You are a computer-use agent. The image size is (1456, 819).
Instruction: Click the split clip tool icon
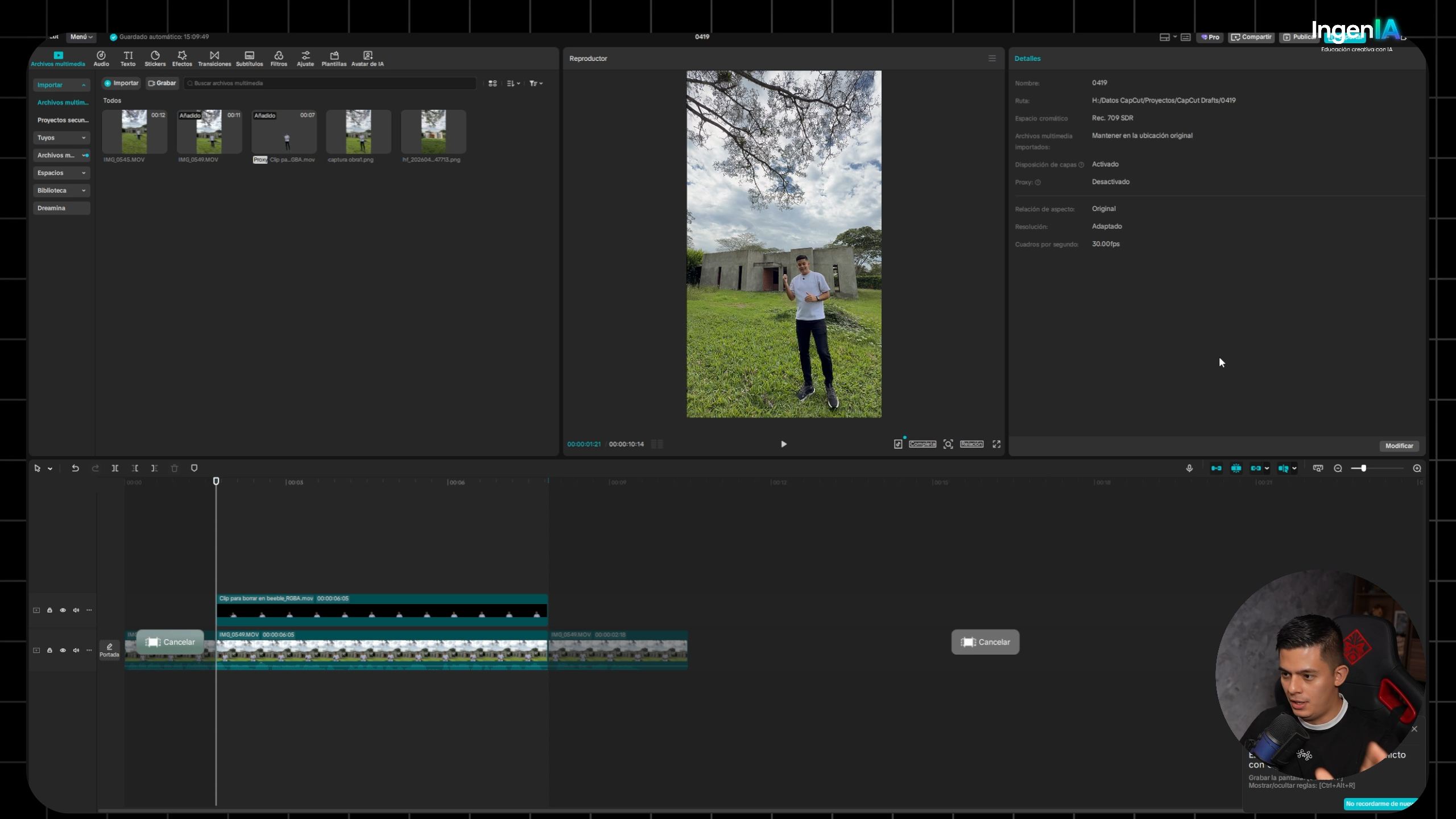click(115, 468)
